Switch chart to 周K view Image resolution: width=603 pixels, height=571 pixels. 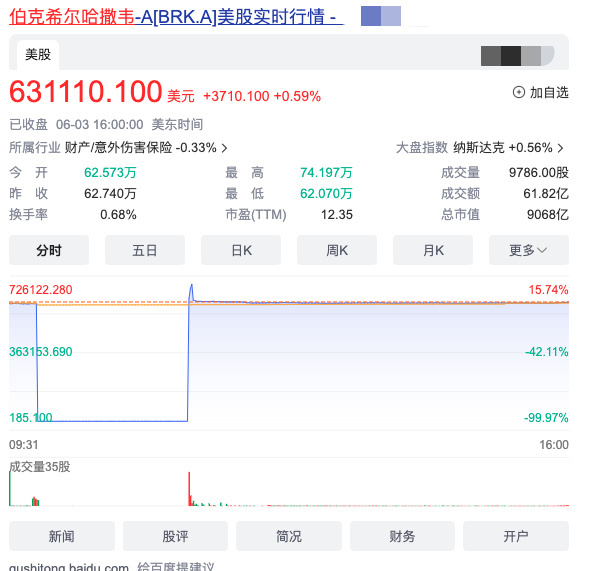(337, 250)
